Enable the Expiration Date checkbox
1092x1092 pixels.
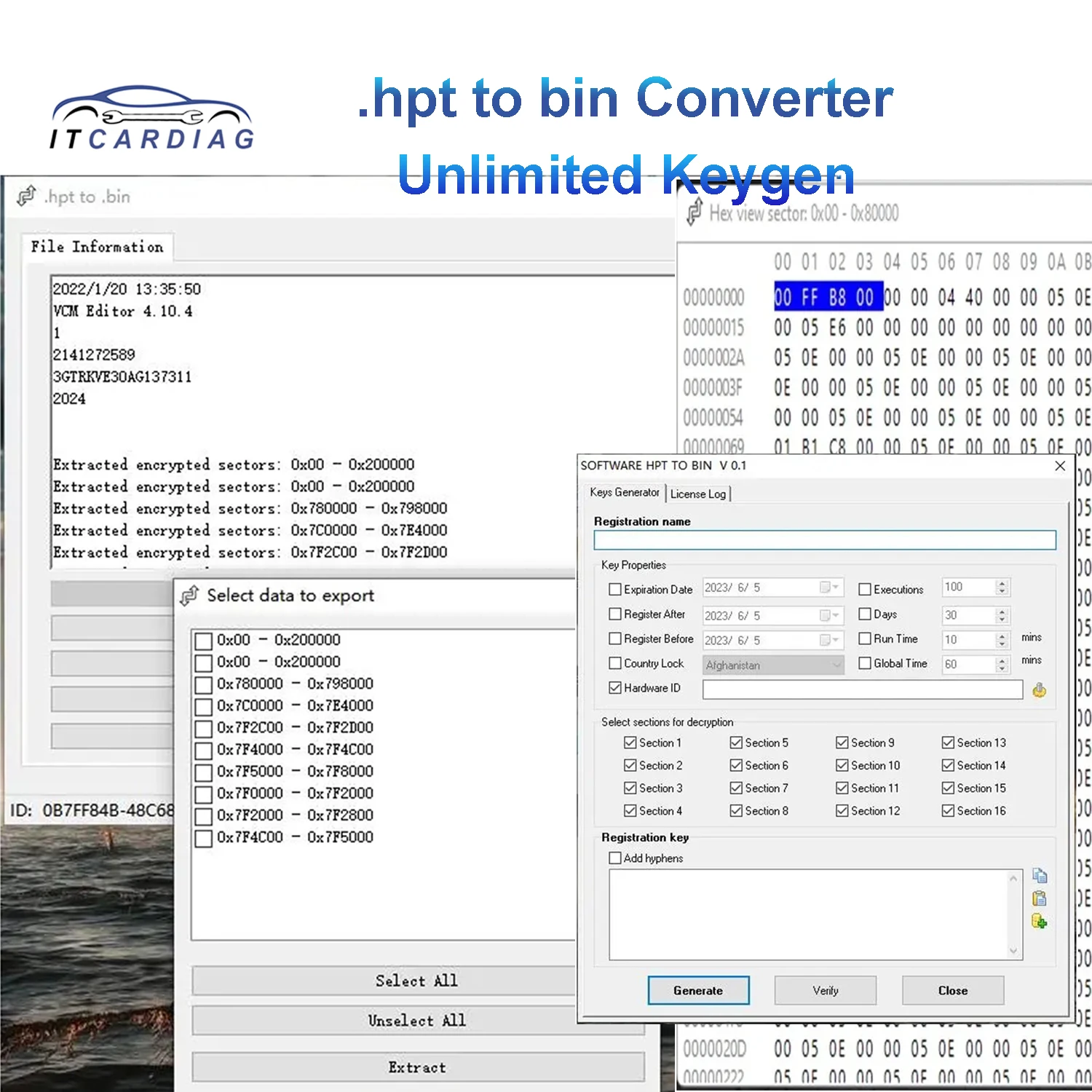[615, 589]
